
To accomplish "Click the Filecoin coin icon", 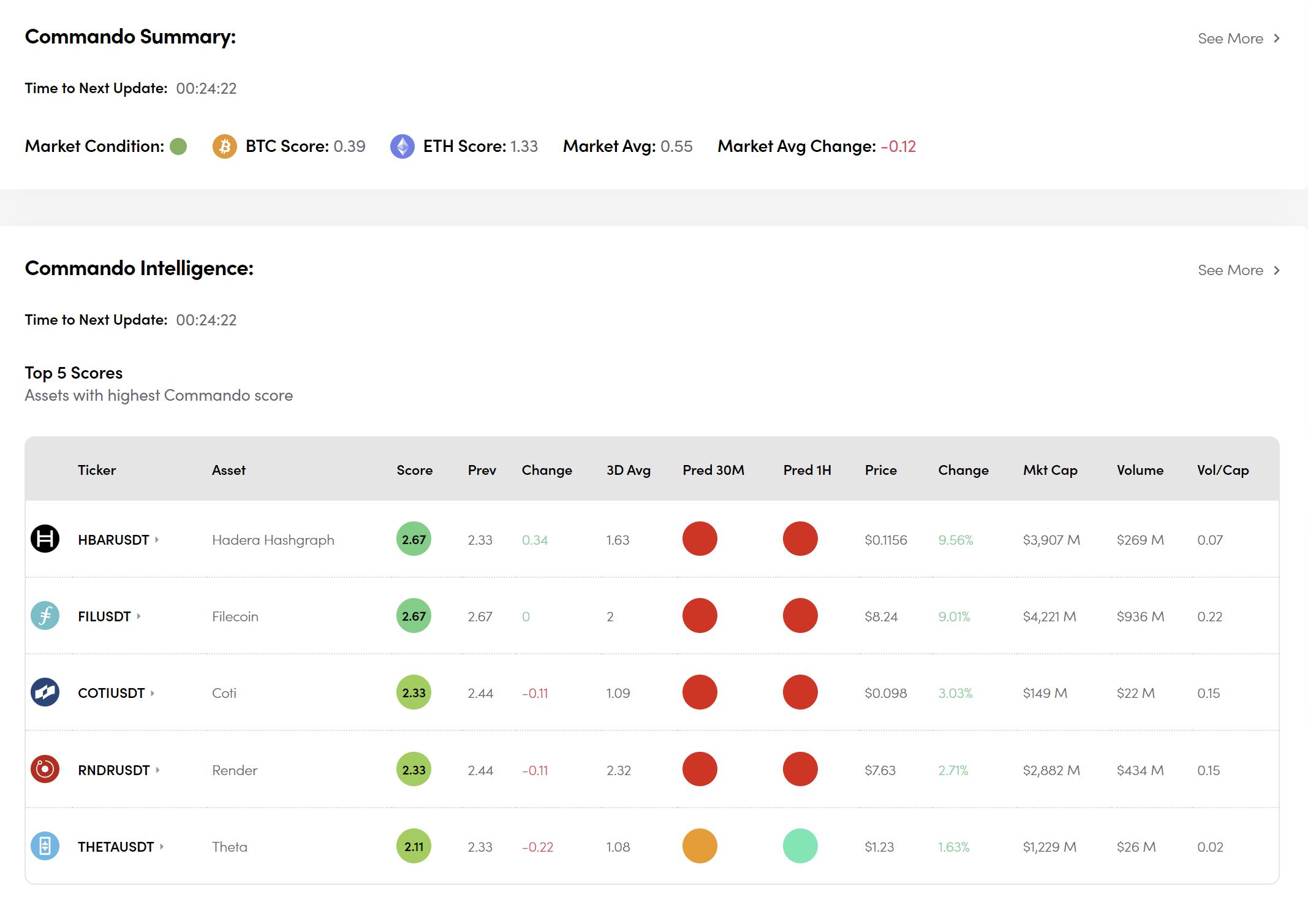I will pos(45,616).
